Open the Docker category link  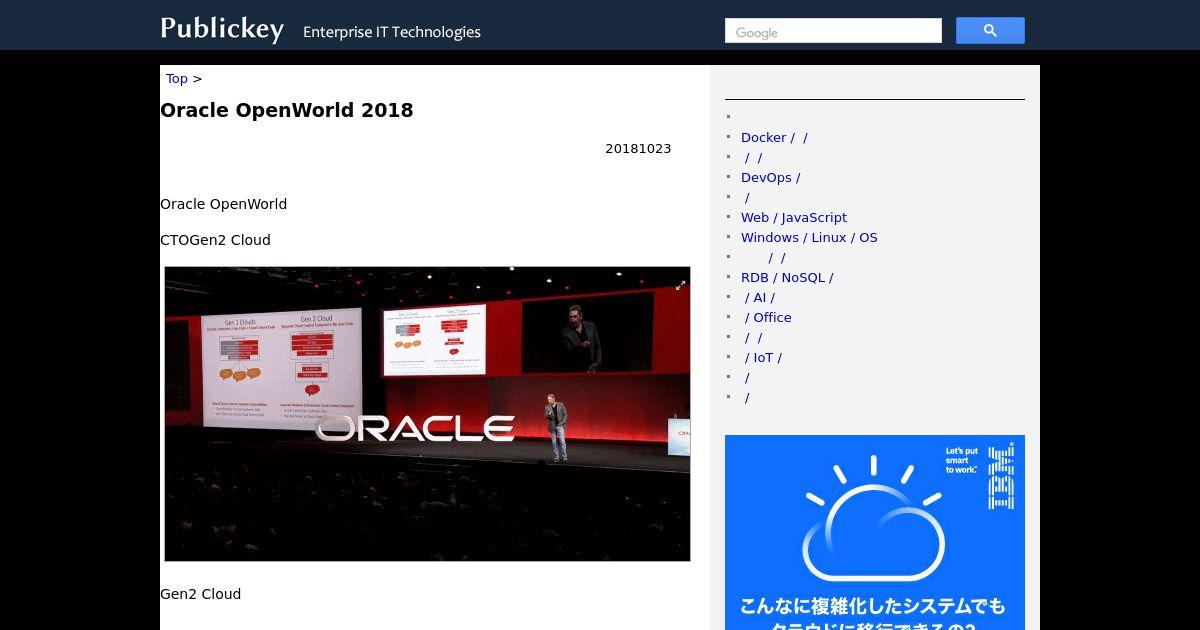(x=774, y=138)
